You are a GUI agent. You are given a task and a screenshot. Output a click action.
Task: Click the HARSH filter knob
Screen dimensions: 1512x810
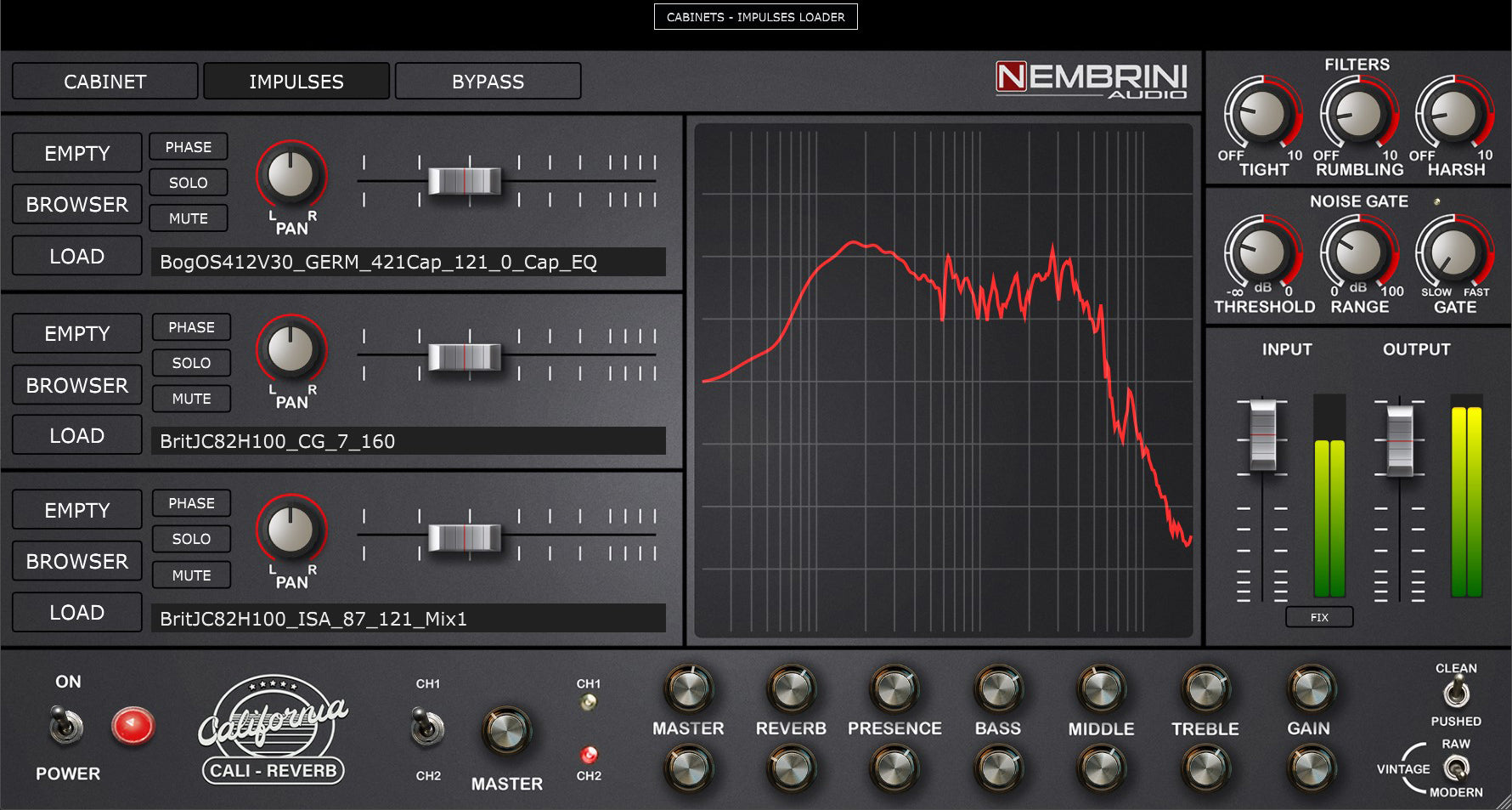[x=1453, y=115]
